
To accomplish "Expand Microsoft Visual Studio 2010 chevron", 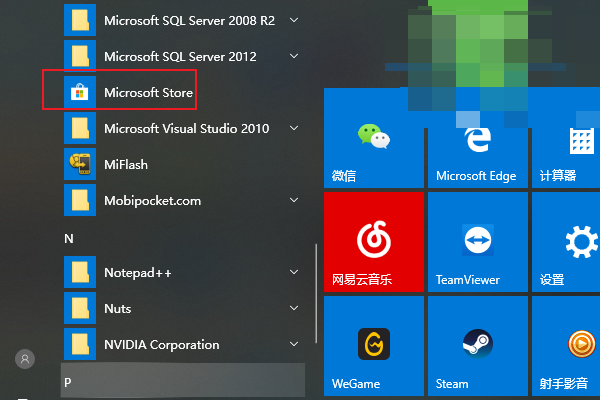I will click(294, 128).
